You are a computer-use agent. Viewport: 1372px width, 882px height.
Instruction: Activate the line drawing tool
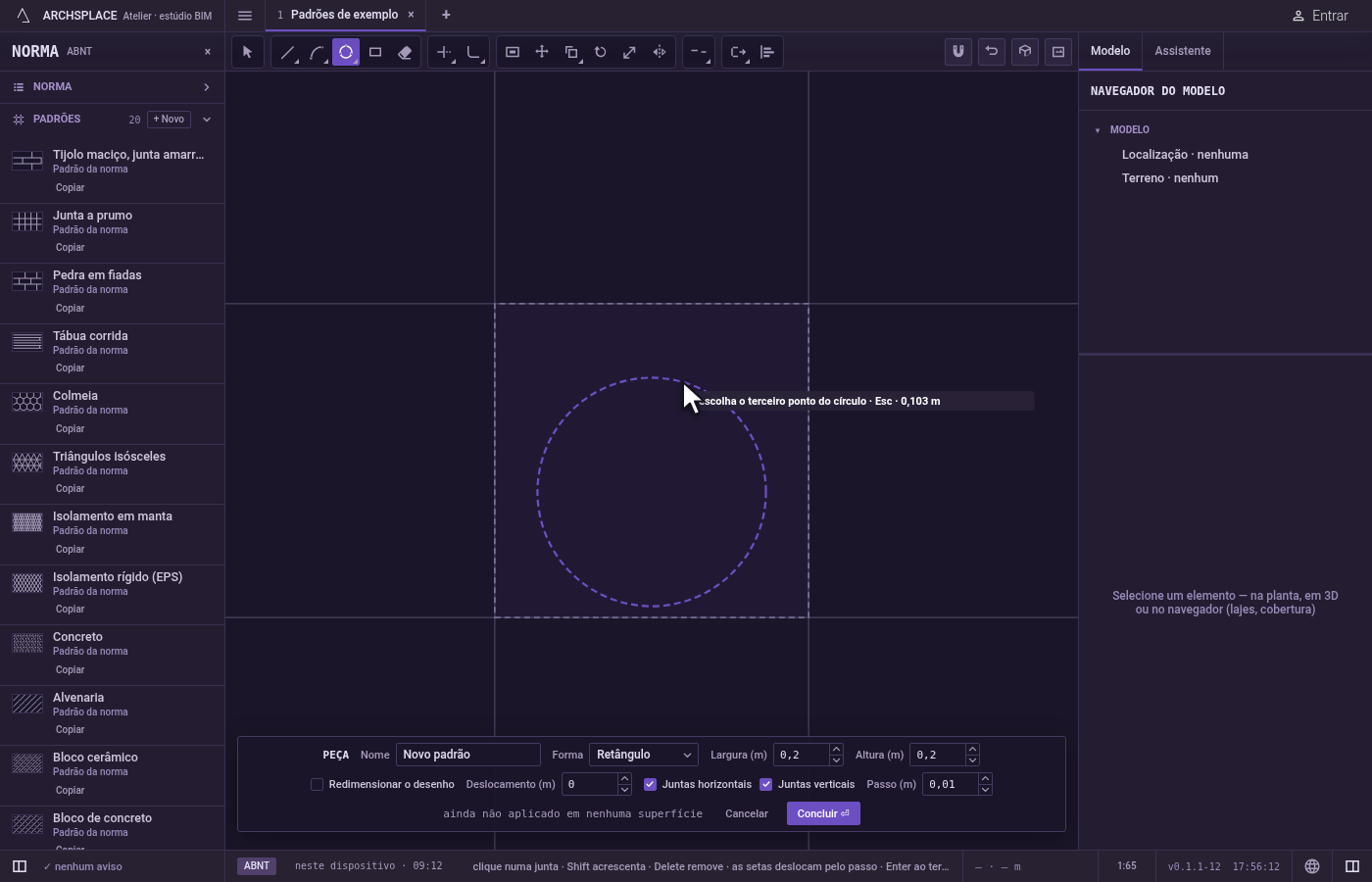287,52
